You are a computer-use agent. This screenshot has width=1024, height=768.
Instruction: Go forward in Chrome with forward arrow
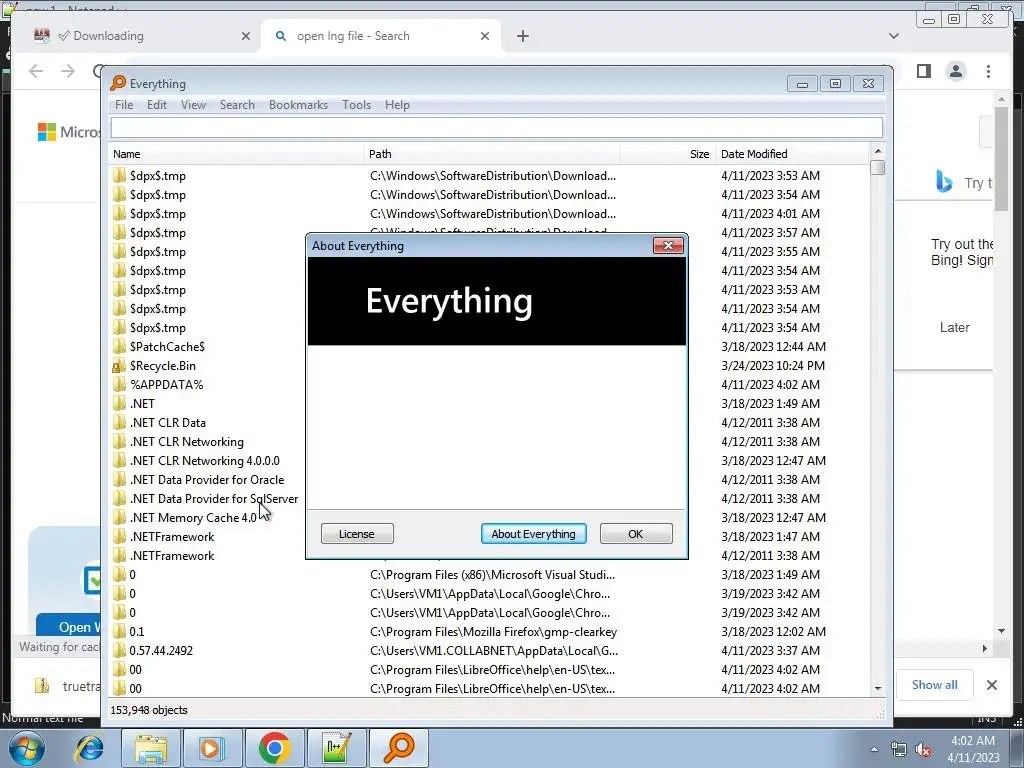(x=68, y=71)
